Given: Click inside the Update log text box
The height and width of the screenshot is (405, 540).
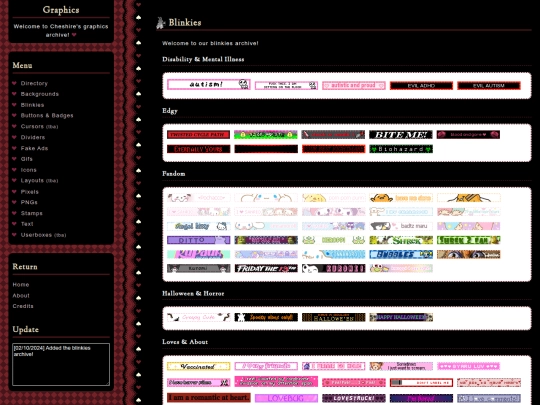Looking at the screenshot, I should [61, 364].
